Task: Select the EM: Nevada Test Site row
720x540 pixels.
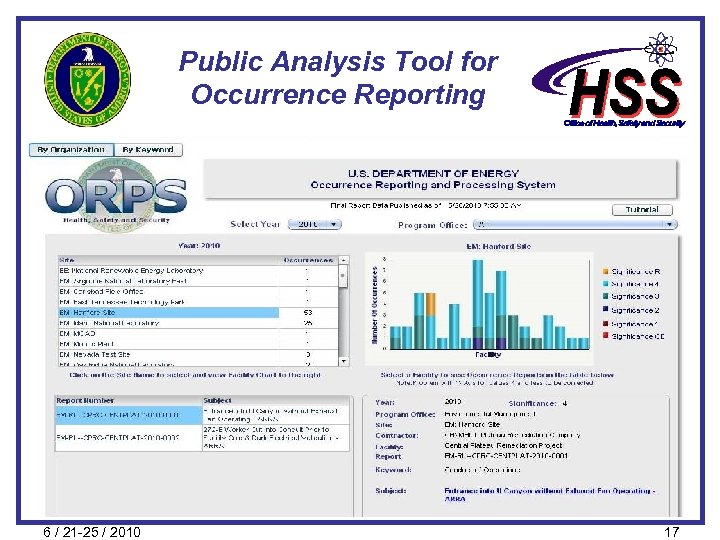Action: pyautogui.click(x=198, y=354)
